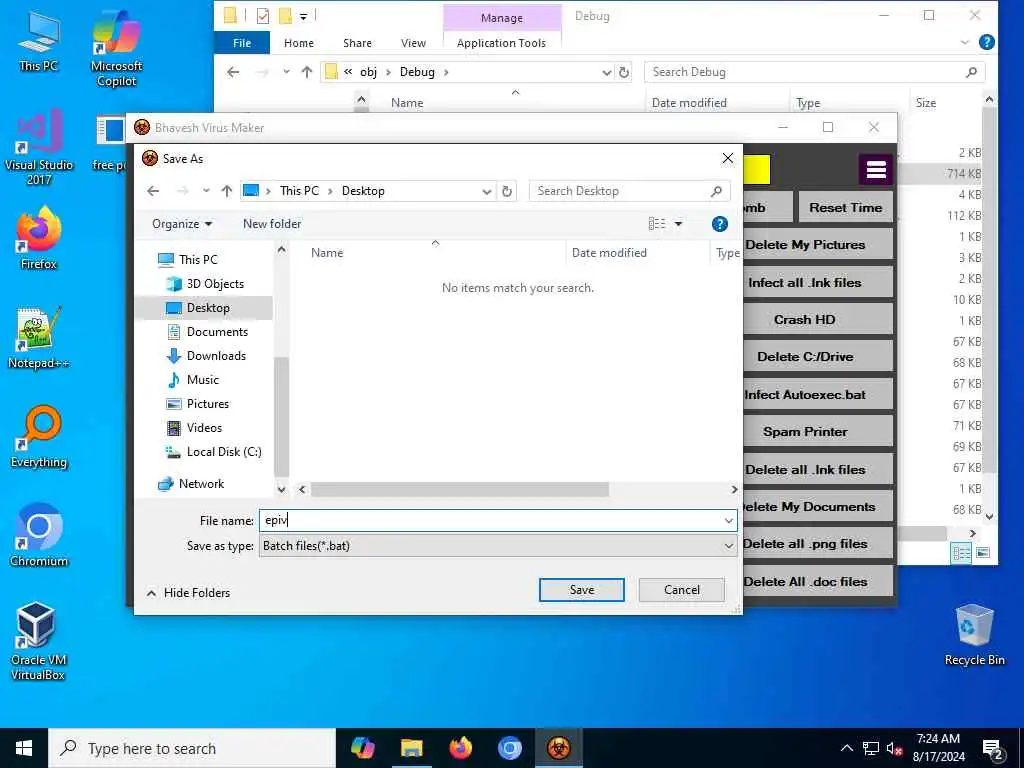Viewport: 1024px width, 768px height.
Task: Open Firefox desktop shortcut
Action: [x=39, y=238]
